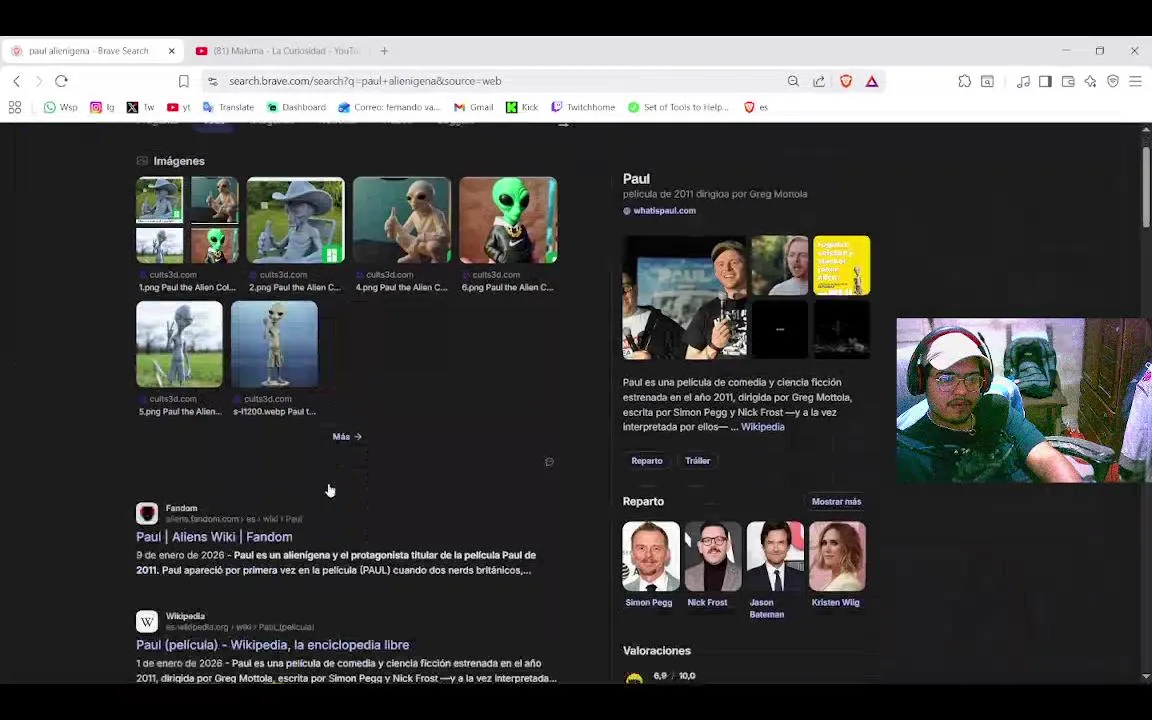Viewport: 1152px width, 720px height.
Task: Open the Wsp WhatsApp bookmark
Action: click(x=60, y=107)
